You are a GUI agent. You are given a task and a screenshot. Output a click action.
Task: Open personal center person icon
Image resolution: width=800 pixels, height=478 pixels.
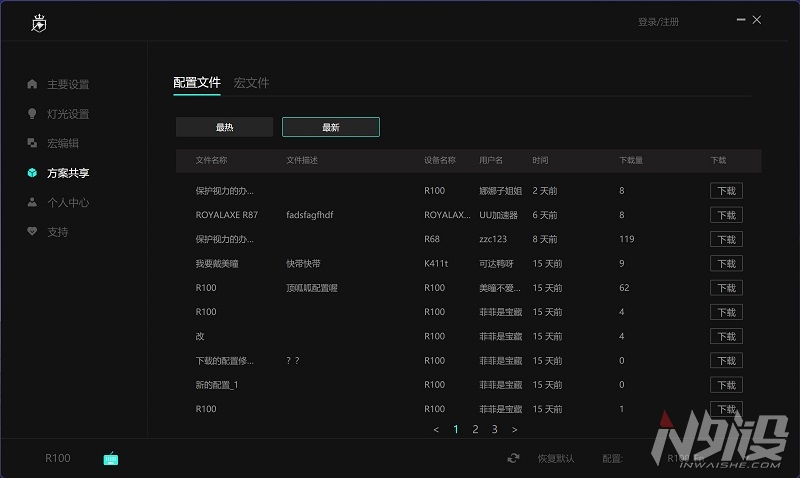[x=32, y=202]
